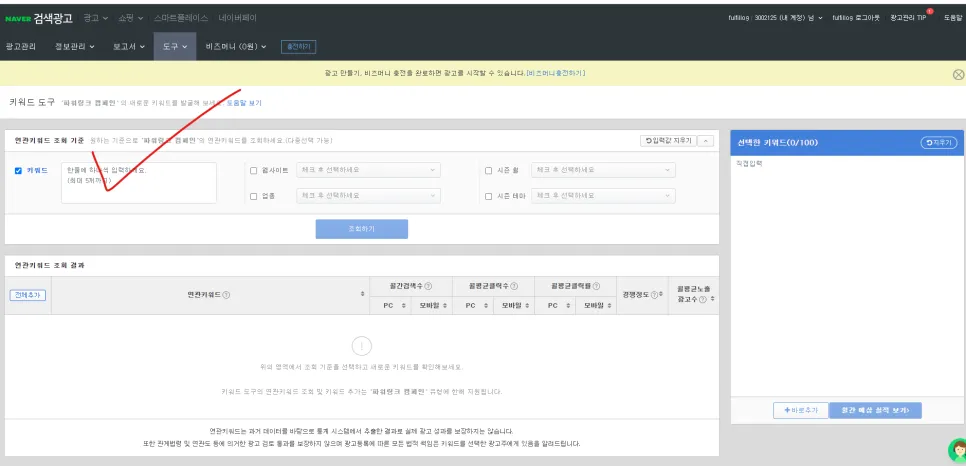This screenshot has height=466, width=966.
Task: Sort by PC under 월평균클릭률
Action: tap(568, 305)
